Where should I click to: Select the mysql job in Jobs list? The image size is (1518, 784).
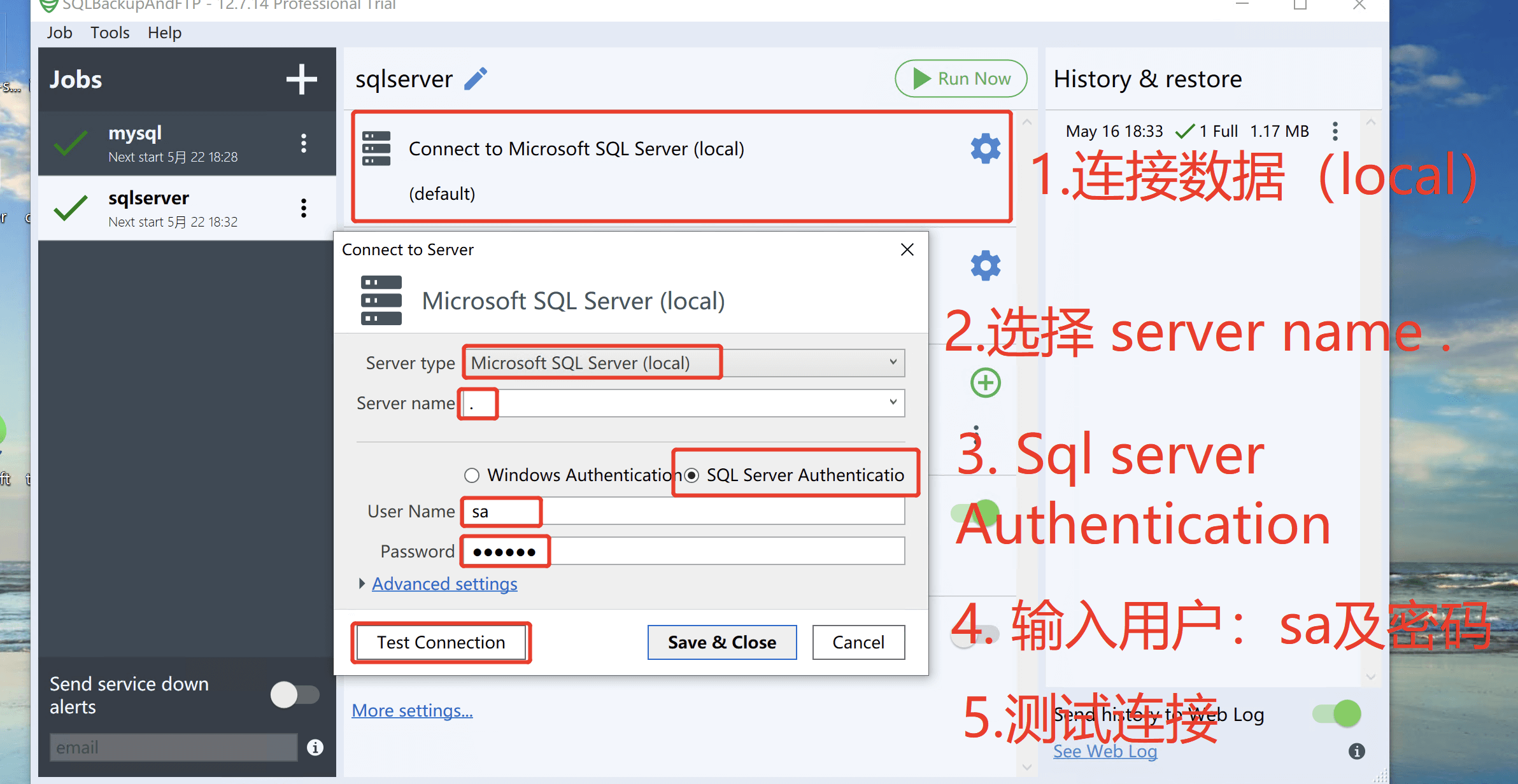(187, 143)
